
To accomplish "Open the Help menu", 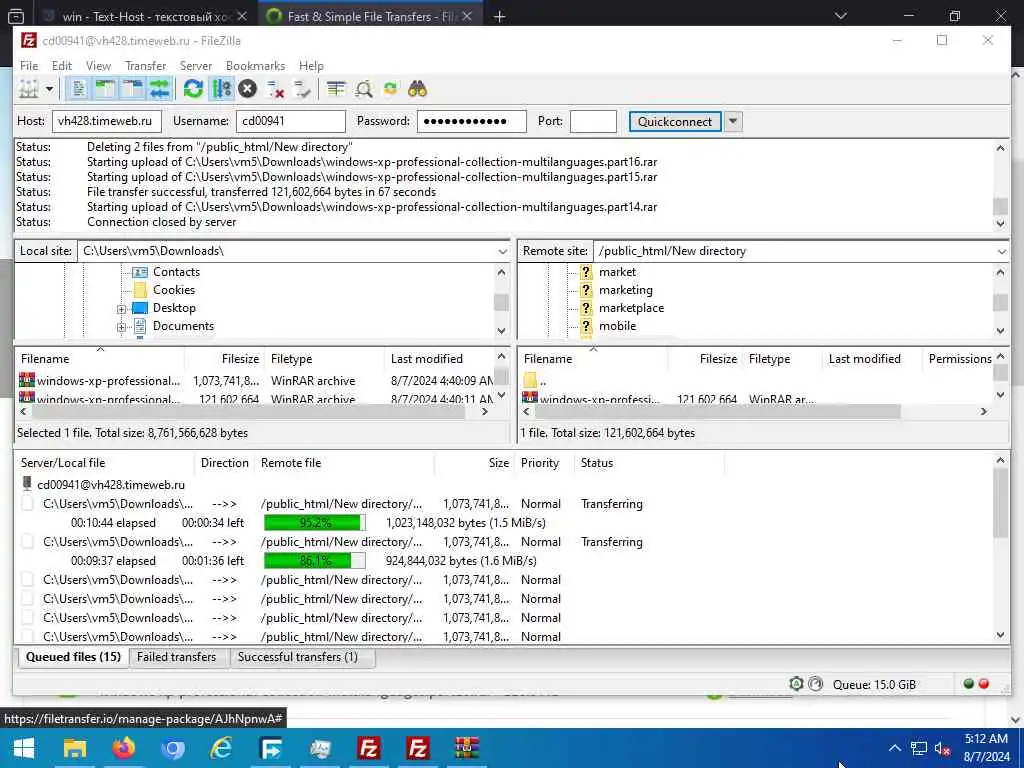I will (311, 65).
